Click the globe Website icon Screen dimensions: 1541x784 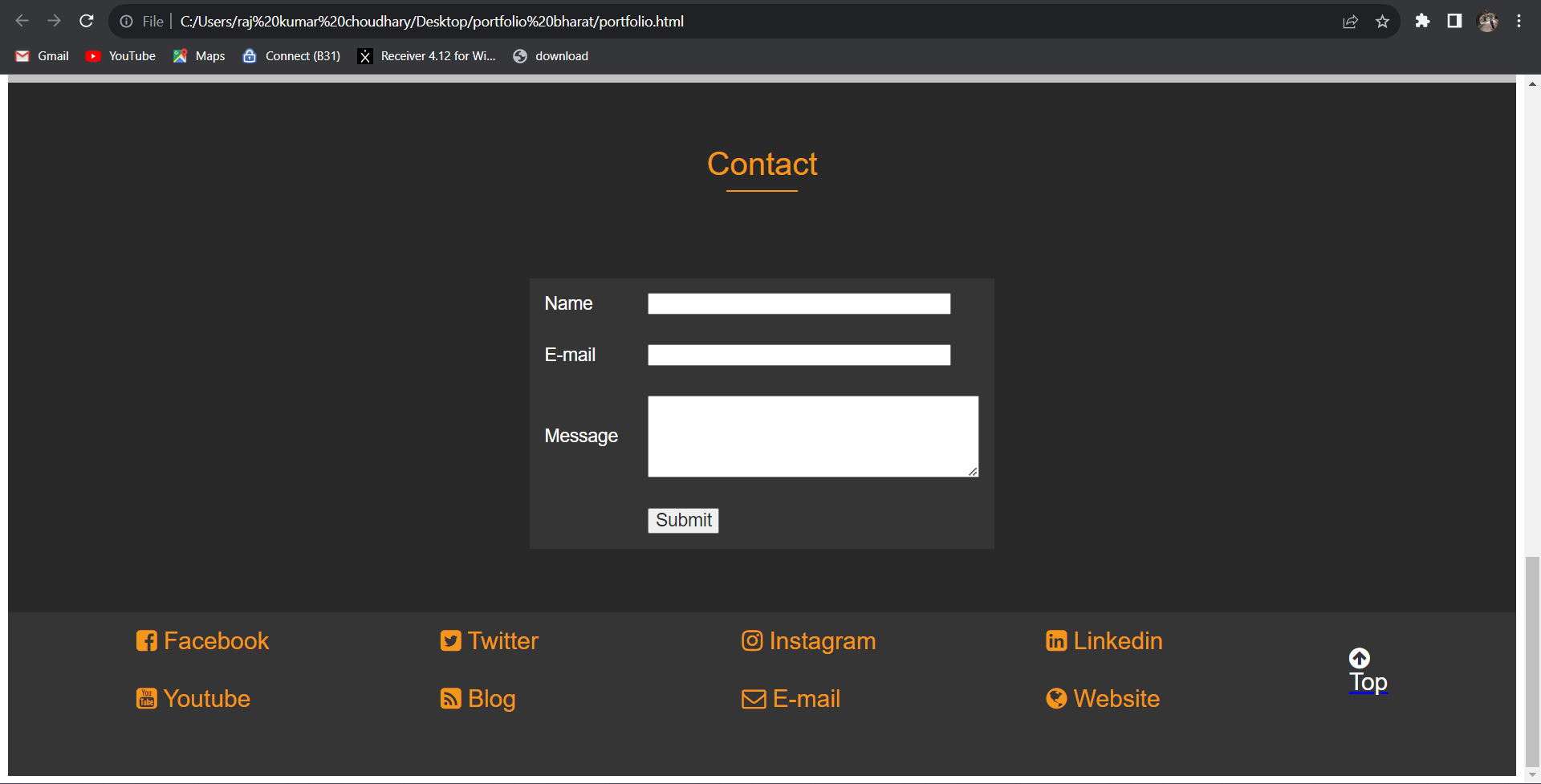pyautogui.click(x=1055, y=698)
